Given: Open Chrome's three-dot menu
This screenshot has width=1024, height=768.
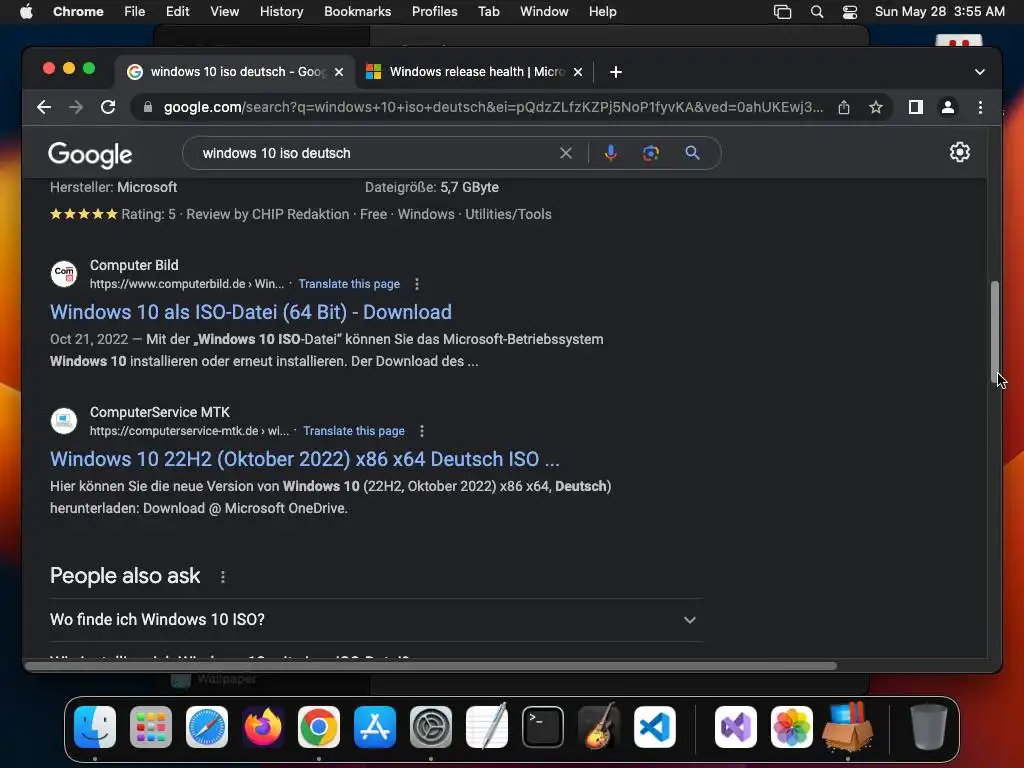Looking at the screenshot, I should [x=980, y=107].
